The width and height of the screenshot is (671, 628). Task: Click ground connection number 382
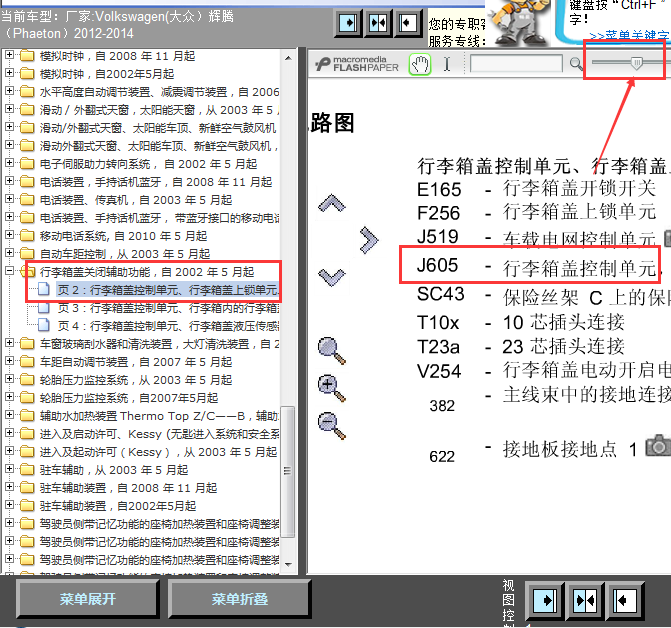(442, 406)
